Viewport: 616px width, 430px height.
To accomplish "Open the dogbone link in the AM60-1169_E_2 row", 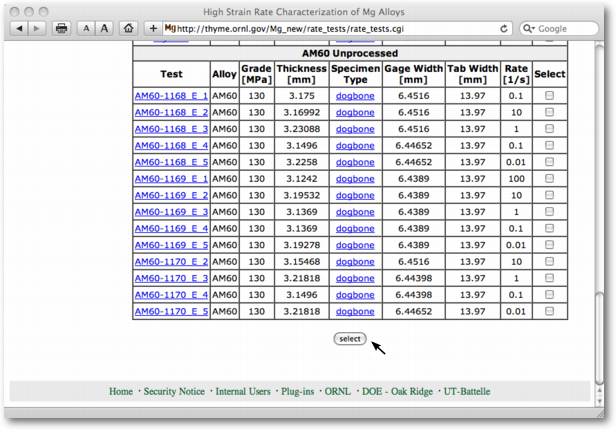I will click(x=356, y=196).
